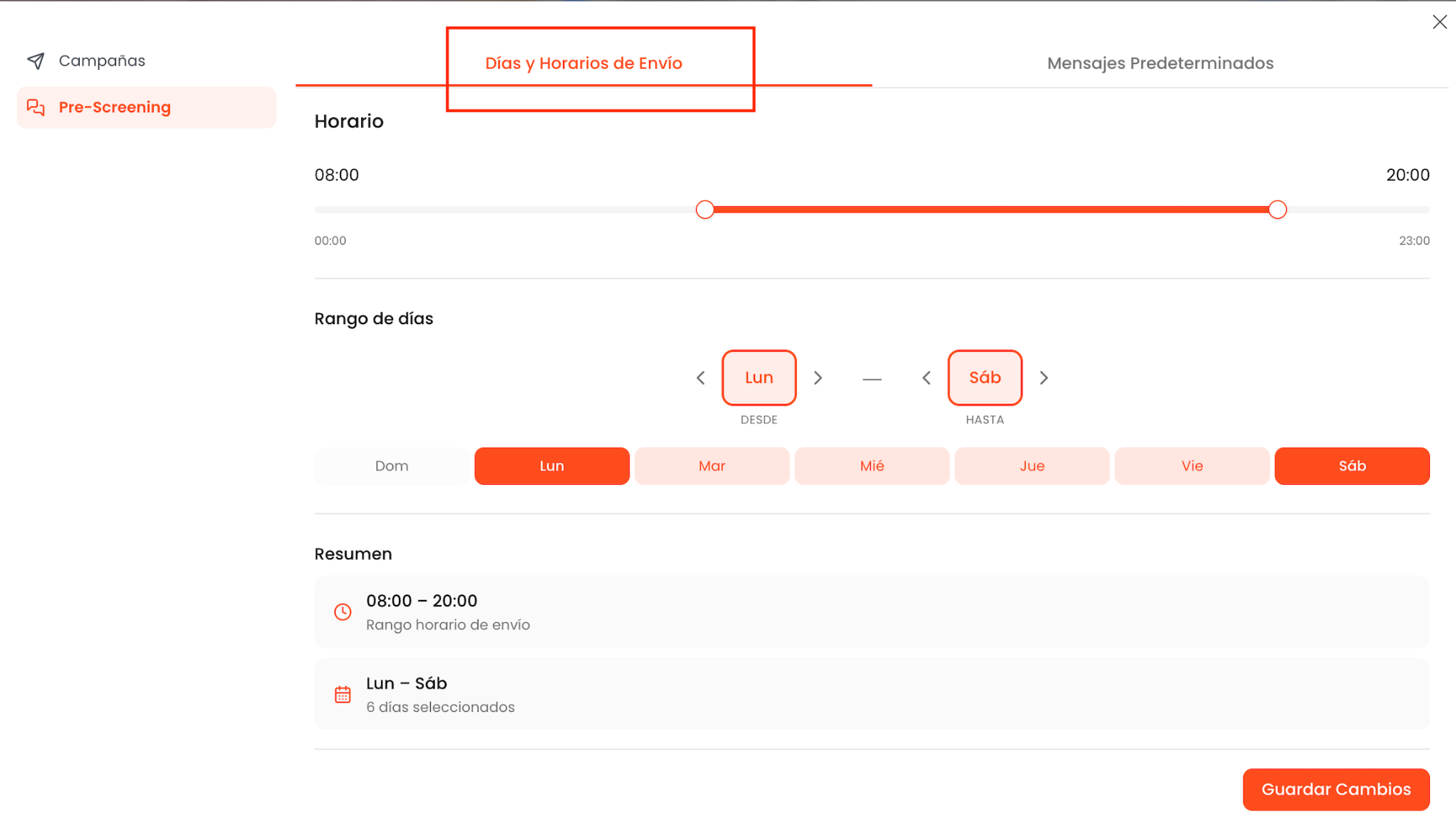The image size is (1456, 834).
Task: Click the Lun box labeled DESDE
Action: tap(759, 378)
